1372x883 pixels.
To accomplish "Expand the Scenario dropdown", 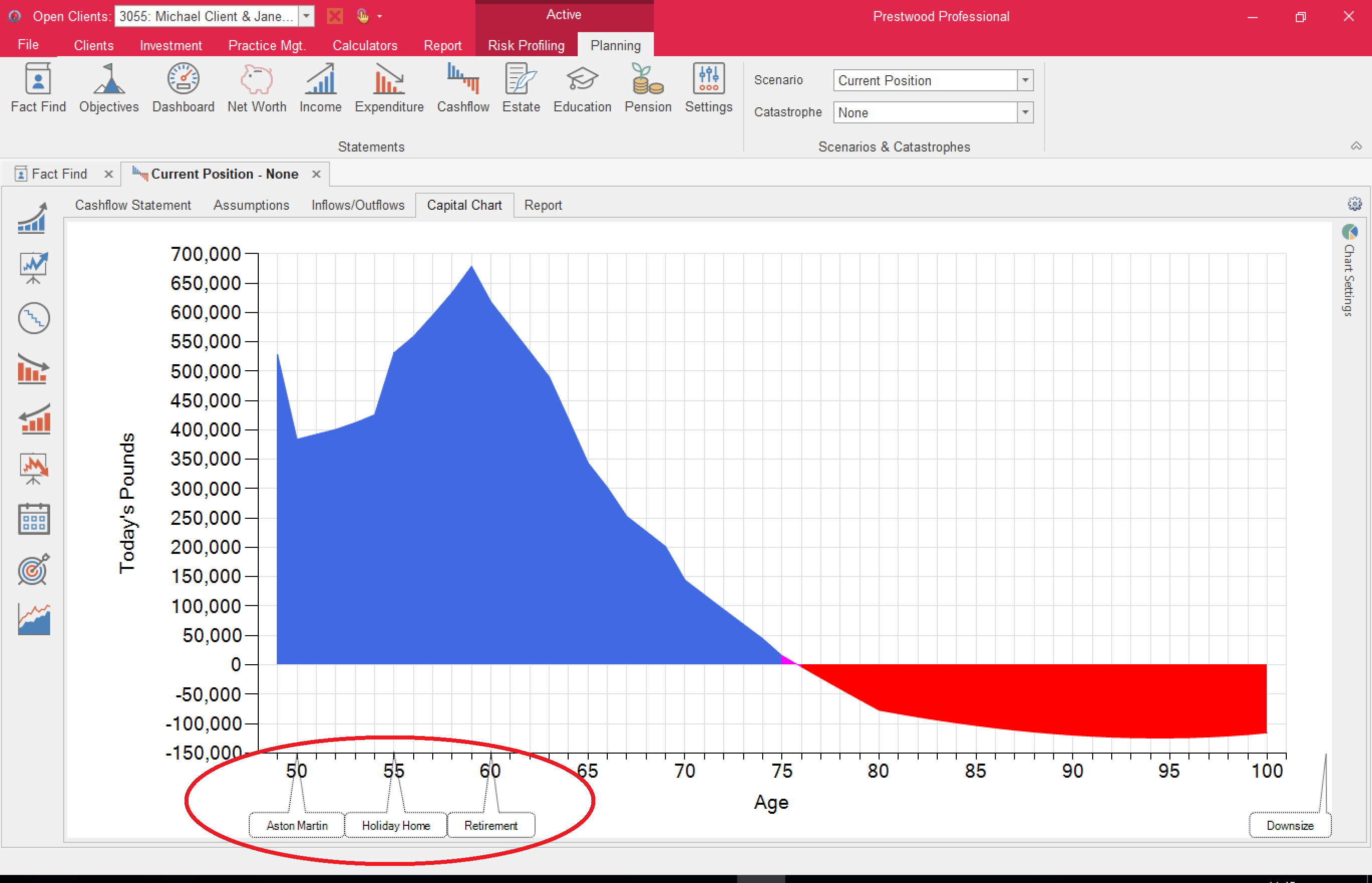I will tap(1024, 80).
